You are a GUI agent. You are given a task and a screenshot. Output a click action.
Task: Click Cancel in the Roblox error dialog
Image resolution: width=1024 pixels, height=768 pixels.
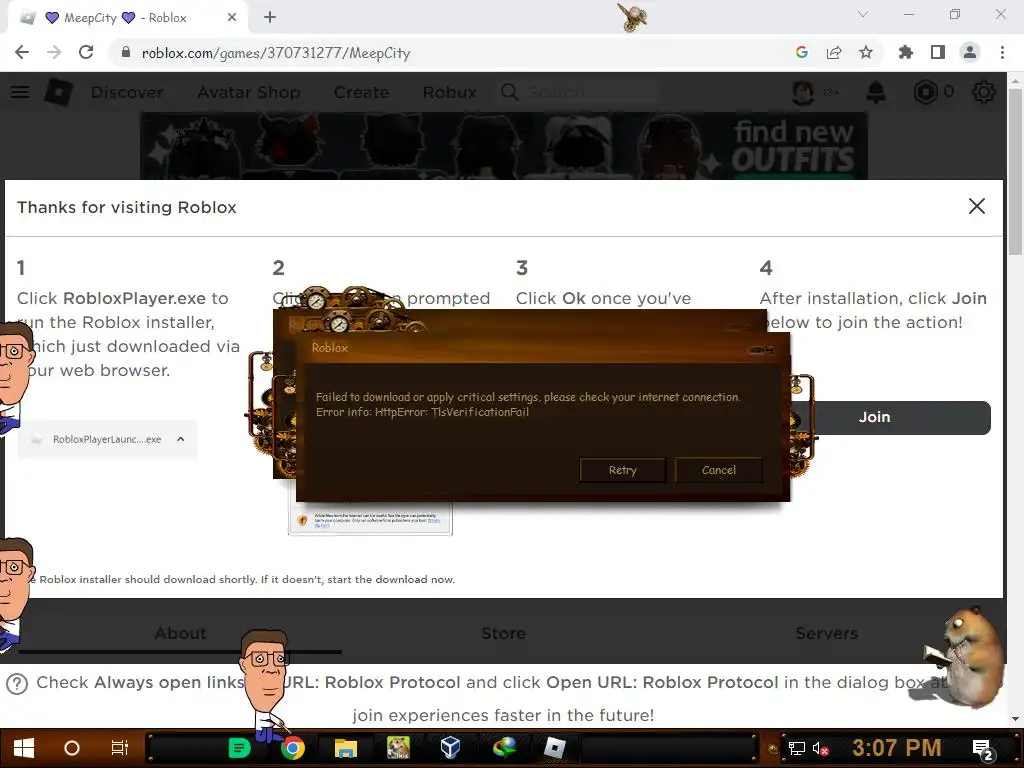[x=718, y=470]
